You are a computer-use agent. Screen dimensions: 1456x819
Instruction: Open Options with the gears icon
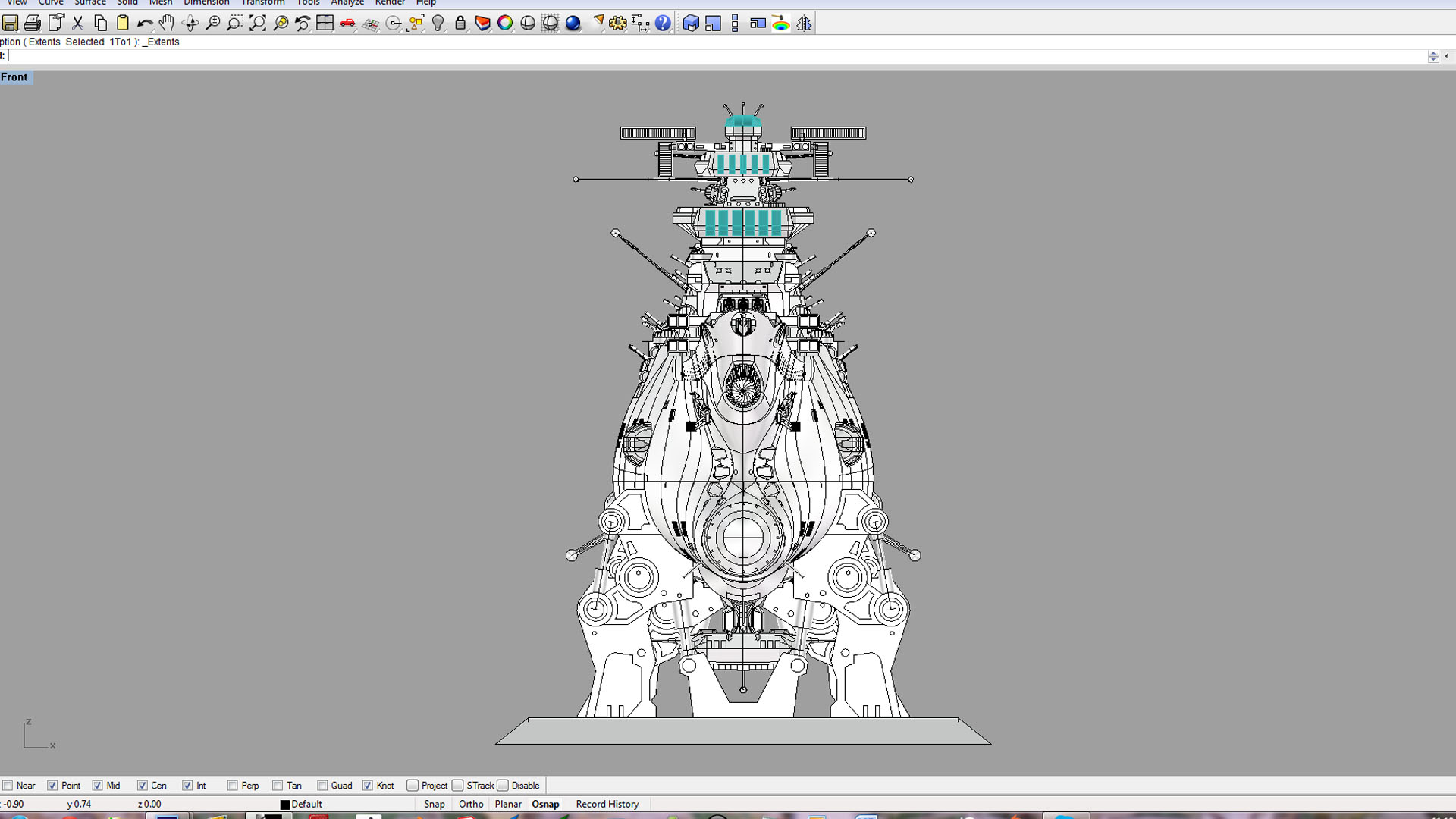[618, 24]
